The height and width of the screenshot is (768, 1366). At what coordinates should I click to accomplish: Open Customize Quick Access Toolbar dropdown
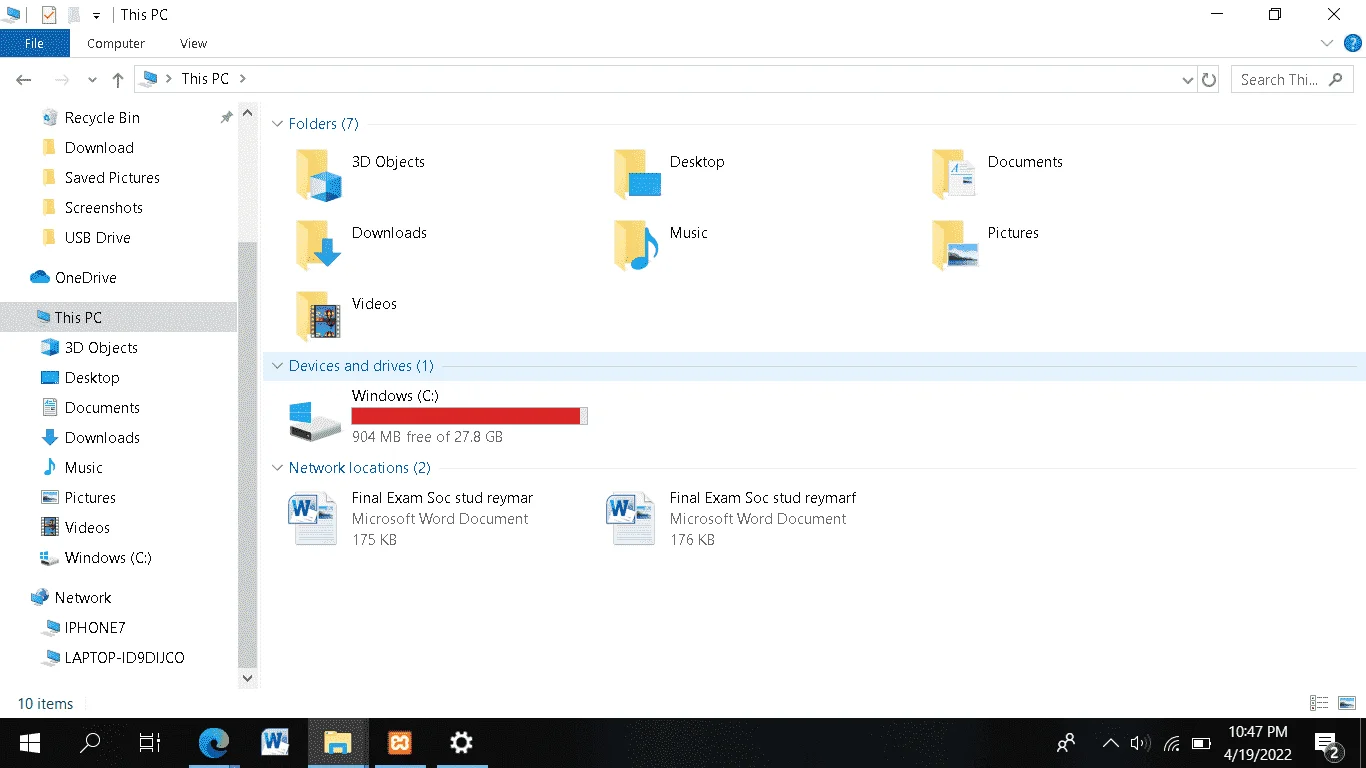coord(96,16)
